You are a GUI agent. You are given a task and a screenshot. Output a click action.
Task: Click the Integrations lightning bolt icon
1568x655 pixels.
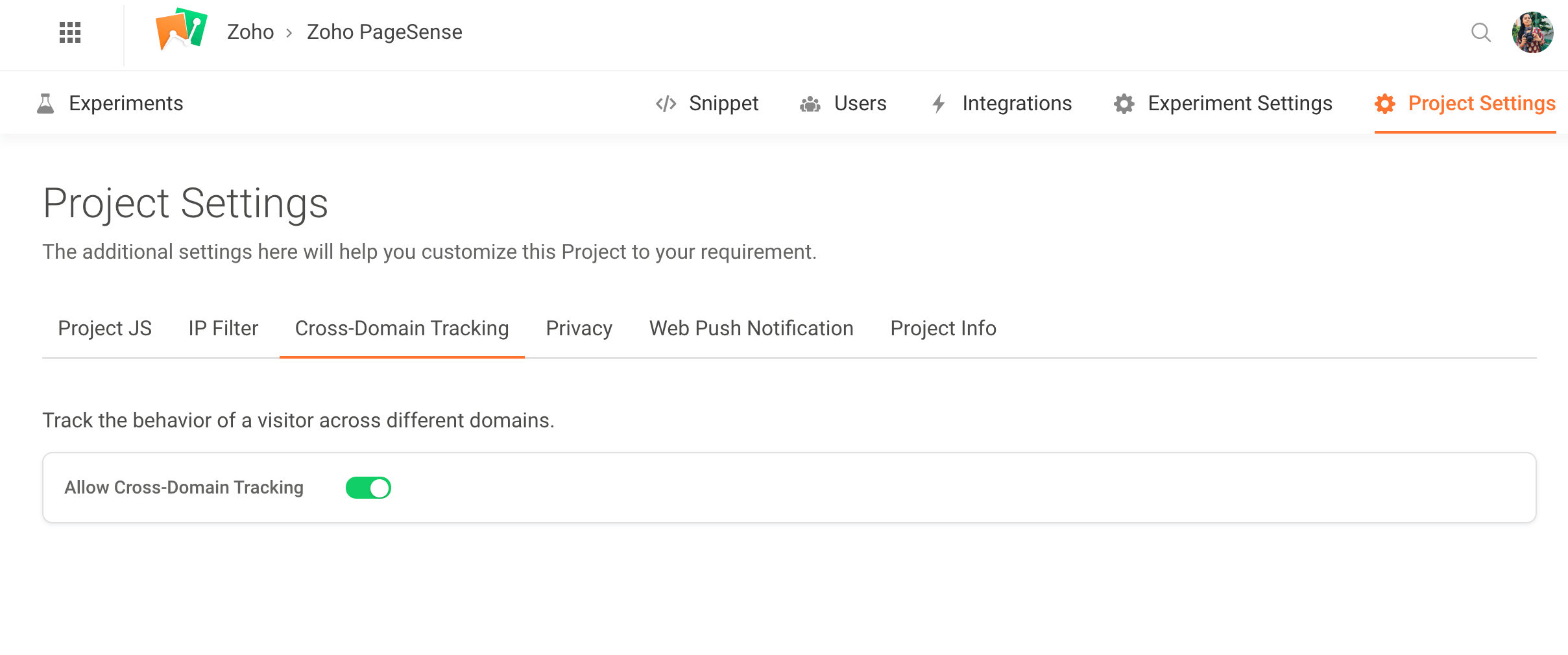coord(938,104)
